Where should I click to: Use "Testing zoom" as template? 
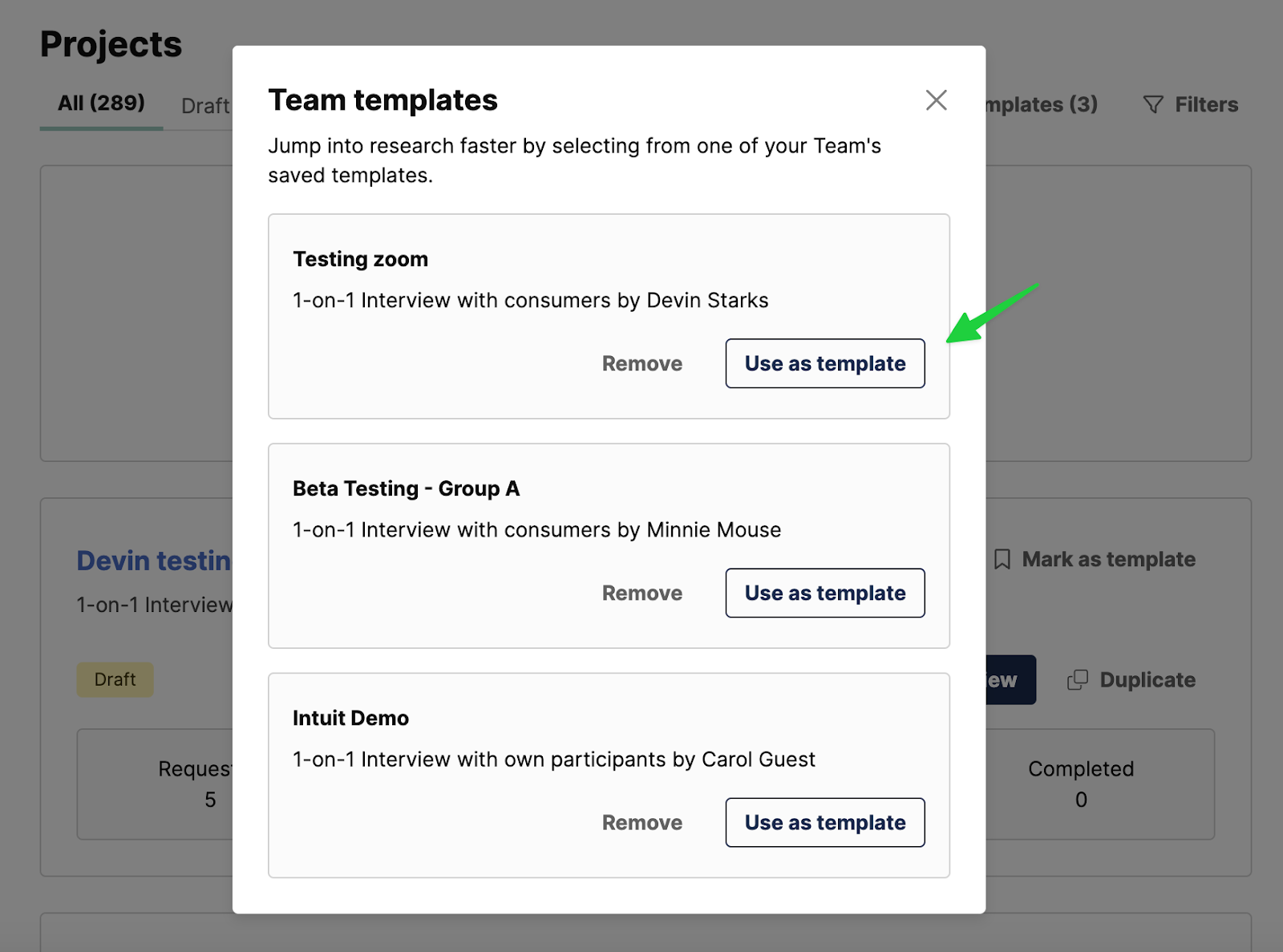(824, 363)
